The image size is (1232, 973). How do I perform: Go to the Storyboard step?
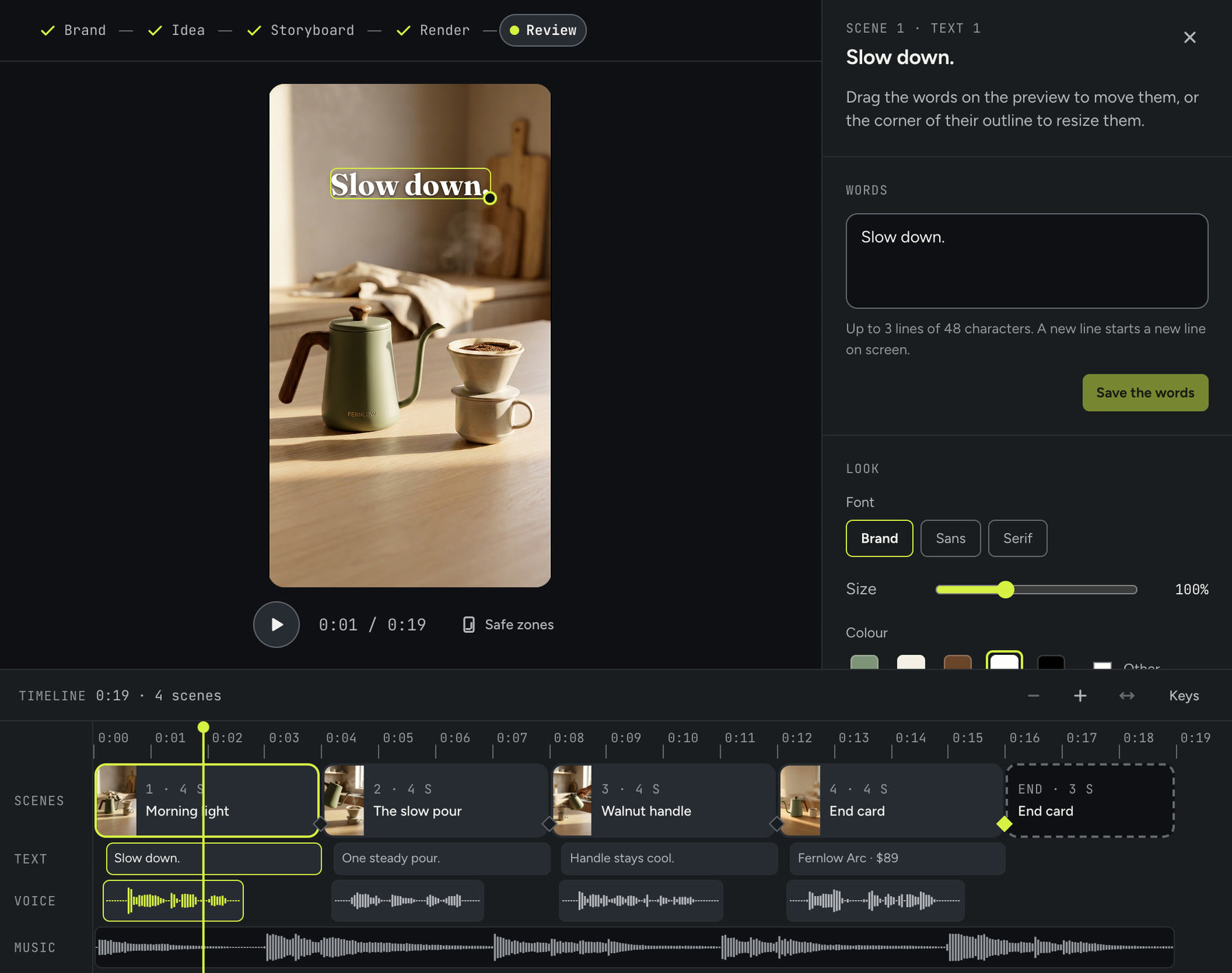coord(300,30)
